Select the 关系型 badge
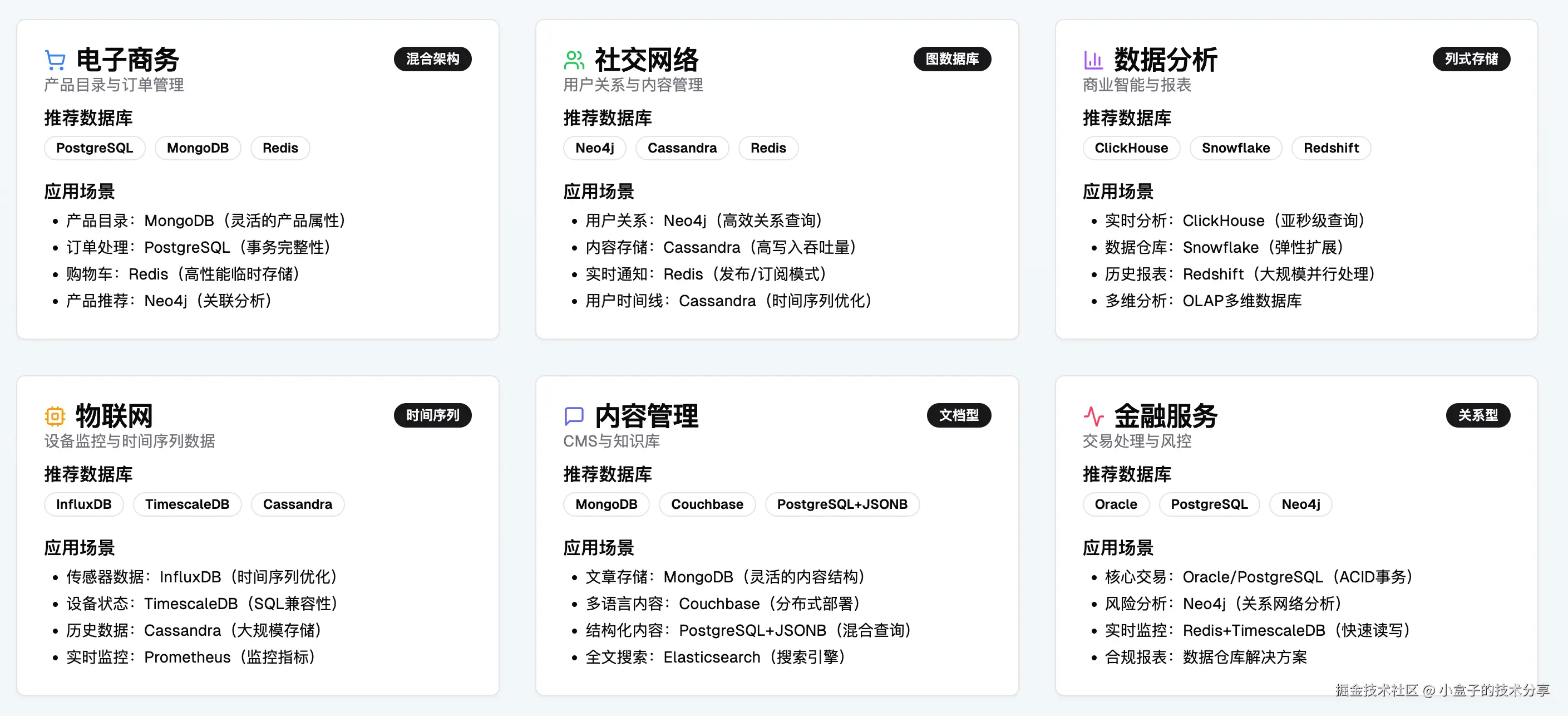Viewport: 1568px width, 716px height. 1477,415
